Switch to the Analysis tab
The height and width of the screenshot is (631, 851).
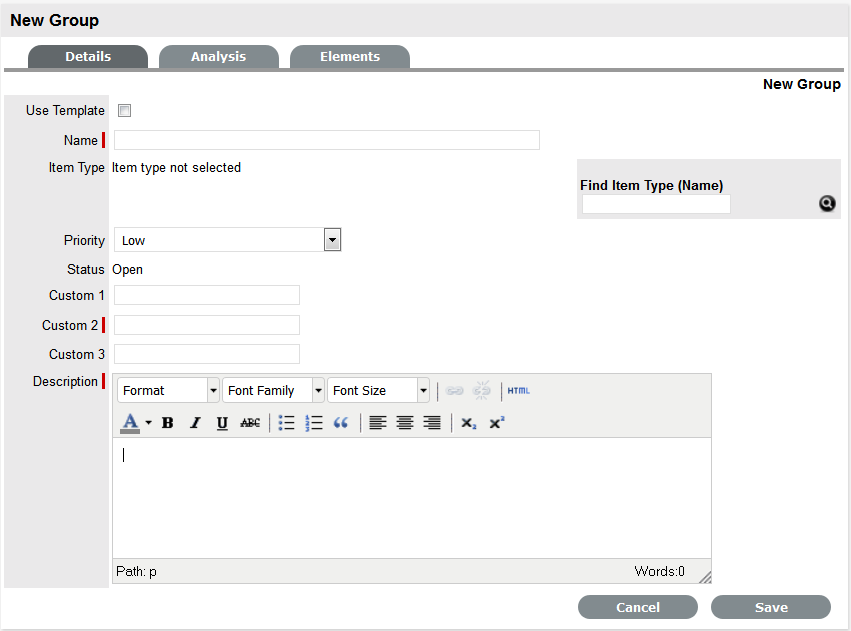pos(218,57)
